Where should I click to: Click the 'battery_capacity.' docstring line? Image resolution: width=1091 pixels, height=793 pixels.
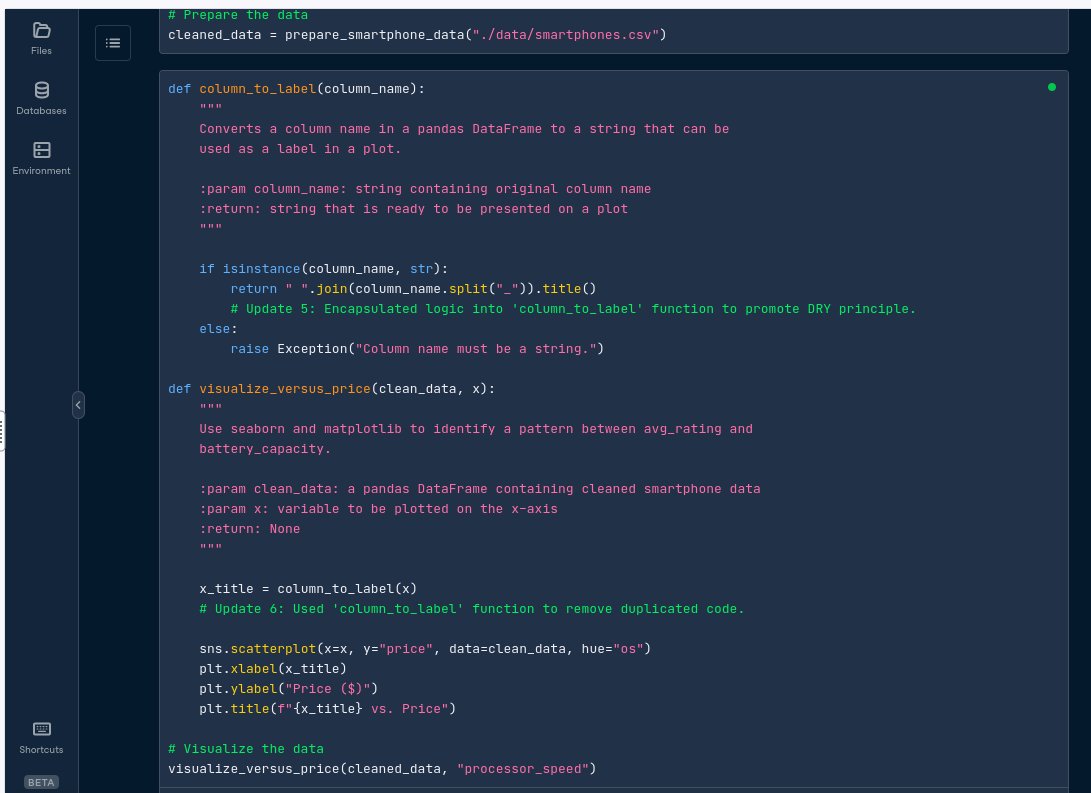tap(265, 449)
